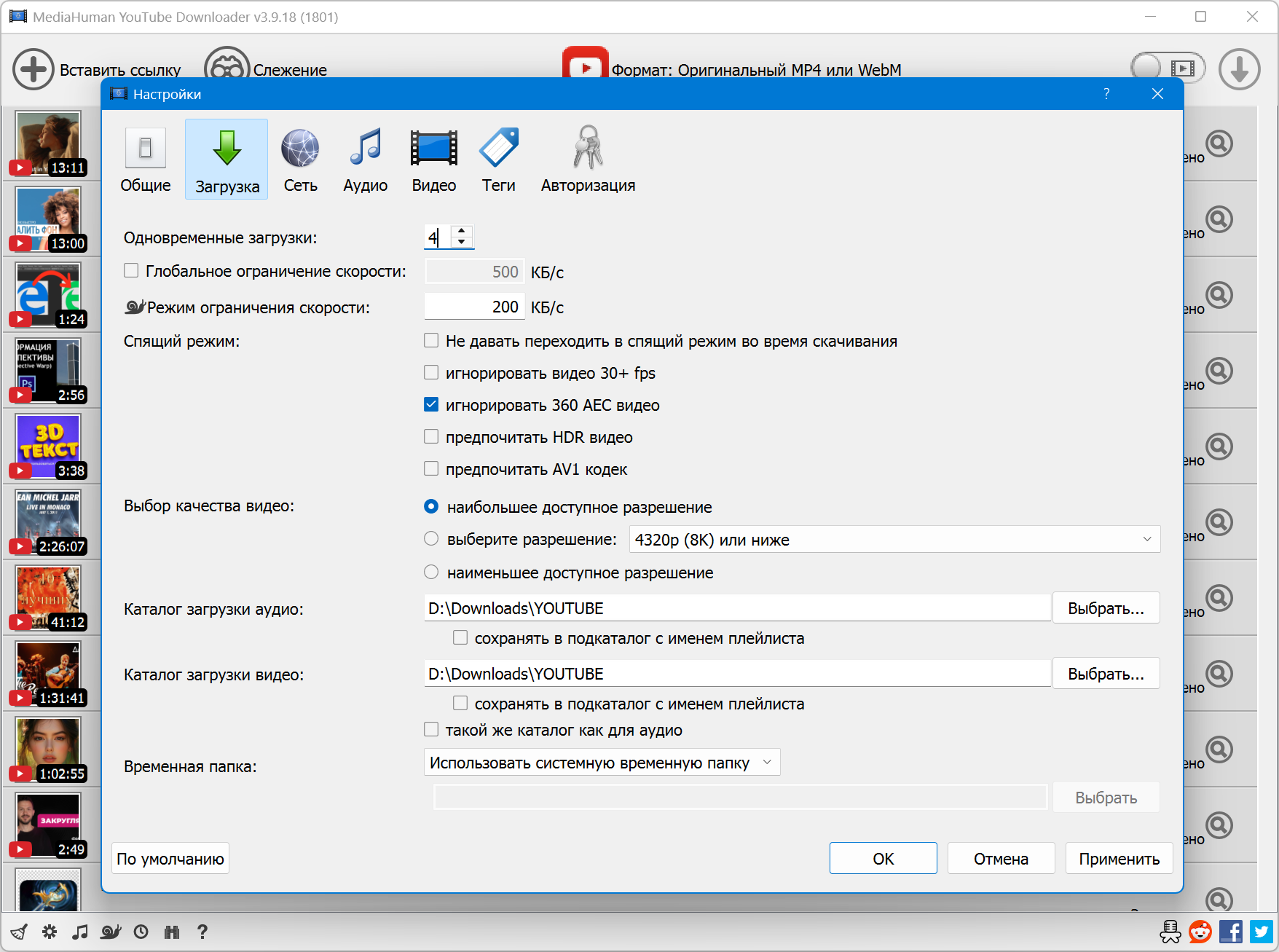
Task: Increase simultaneous downloads with up arrow
Action: click(462, 231)
